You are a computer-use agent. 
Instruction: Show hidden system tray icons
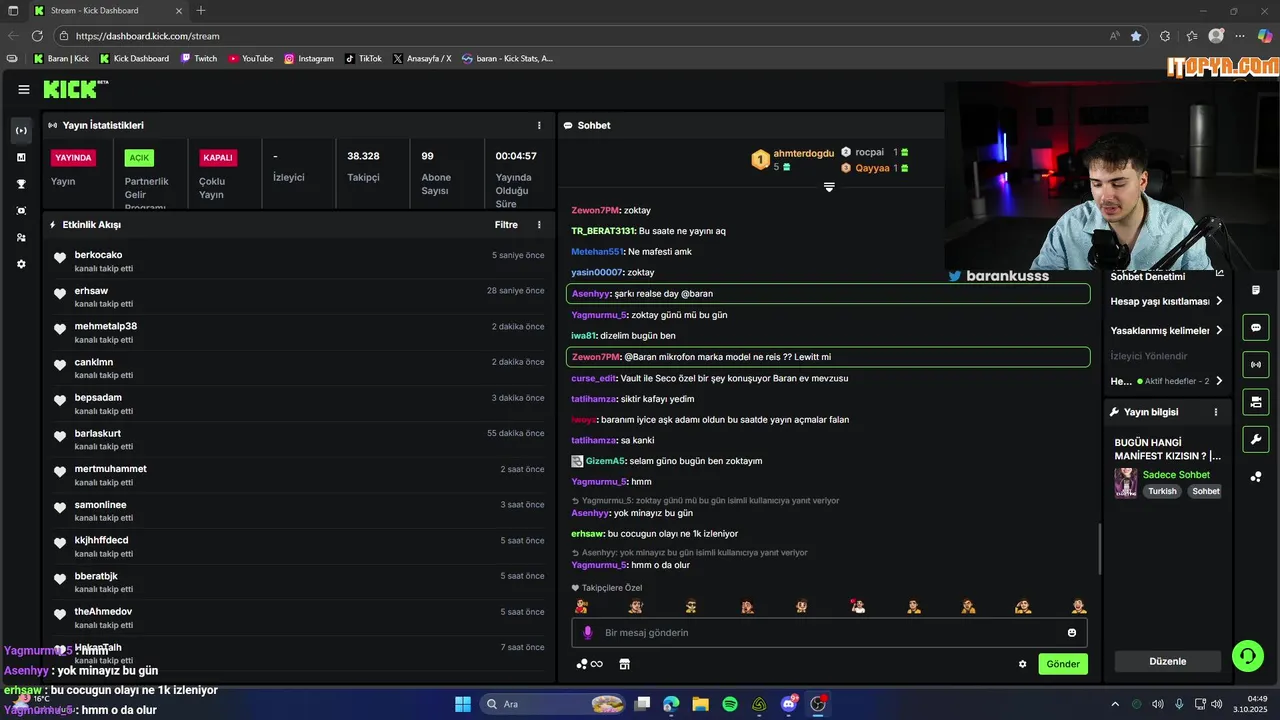click(1115, 704)
